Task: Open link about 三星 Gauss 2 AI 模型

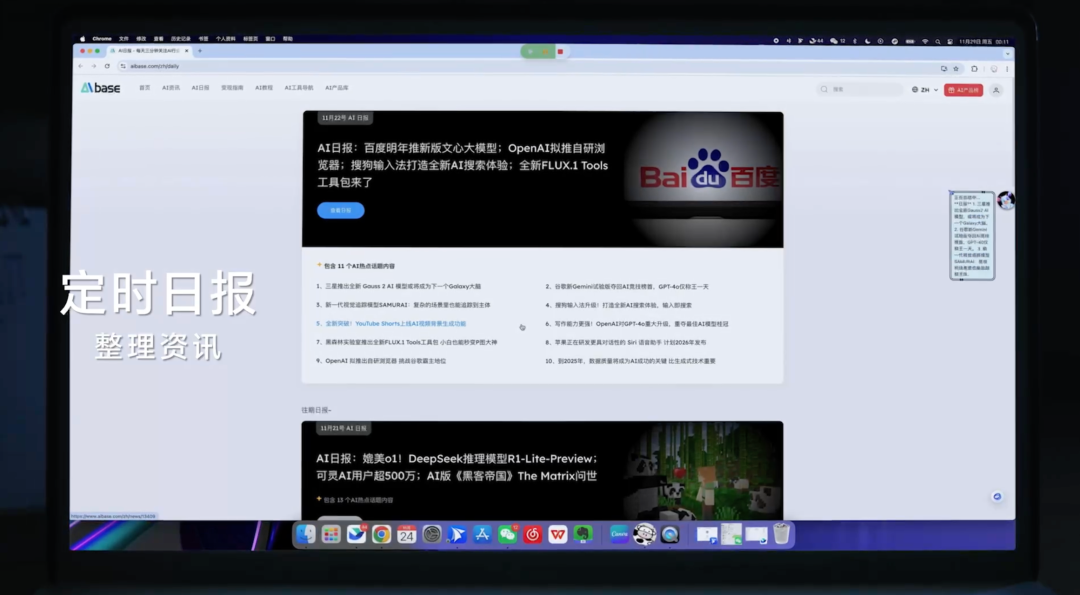Action: 399,286
